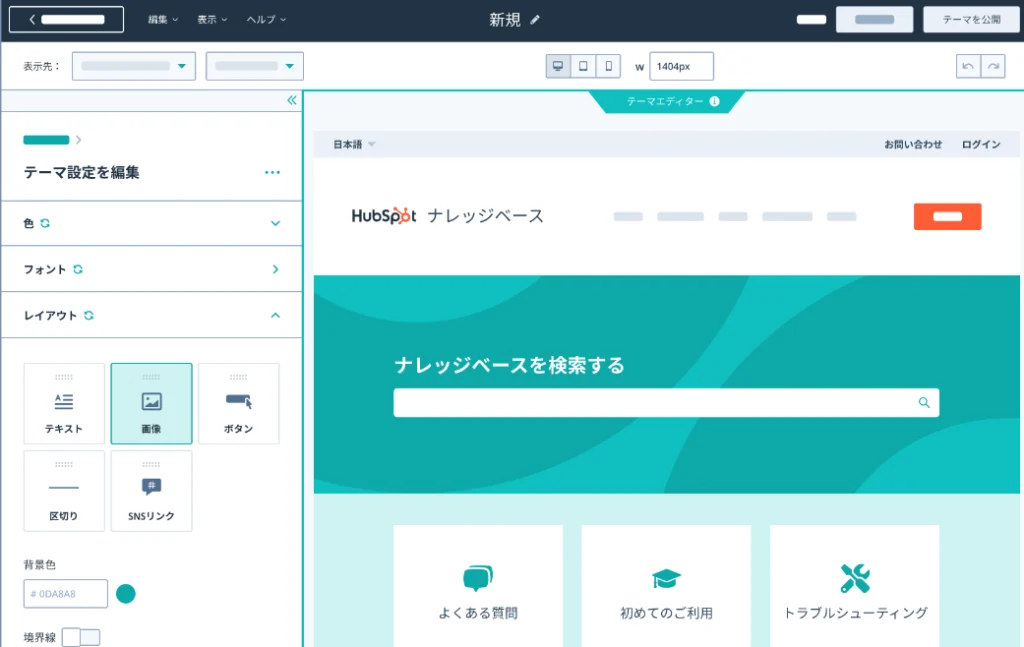Screen dimensions: 1024x647
Task: Switch to mobile preview icon
Action: click(608, 66)
